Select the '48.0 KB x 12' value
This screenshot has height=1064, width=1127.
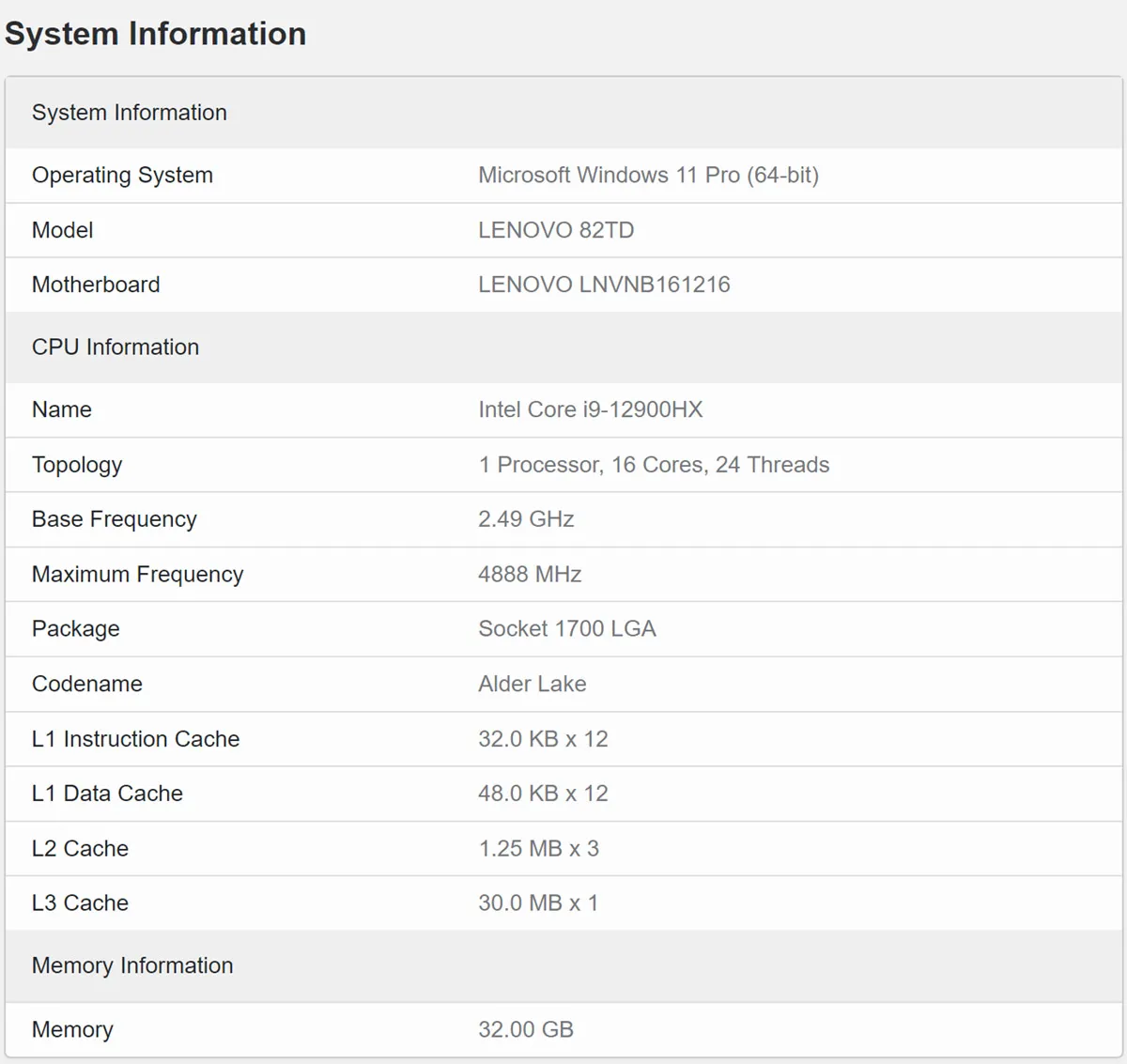(x=543, y=794)
